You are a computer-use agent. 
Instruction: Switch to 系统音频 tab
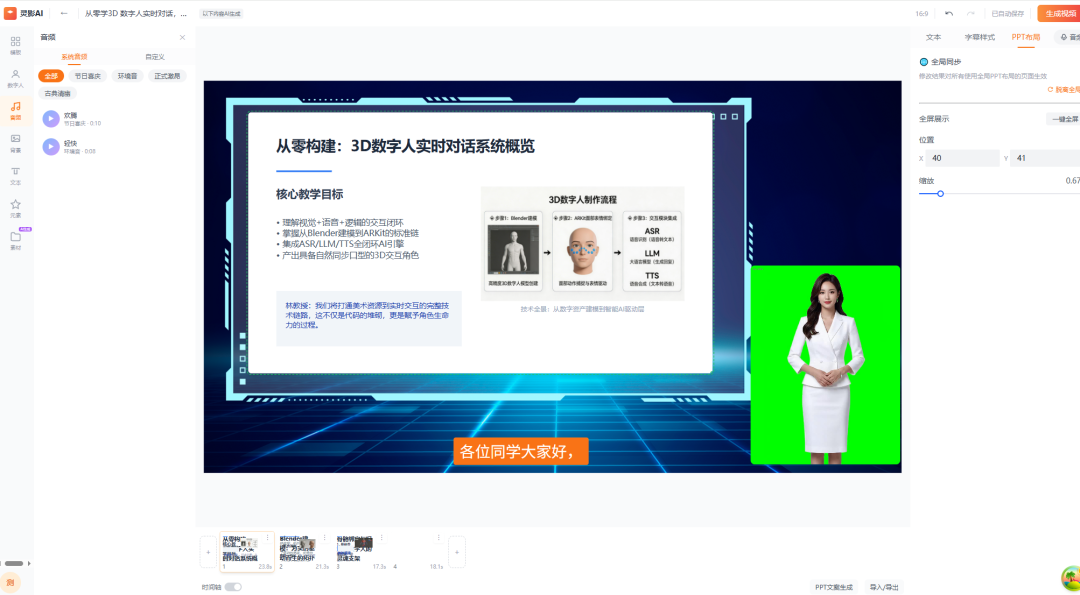[74, 57]
